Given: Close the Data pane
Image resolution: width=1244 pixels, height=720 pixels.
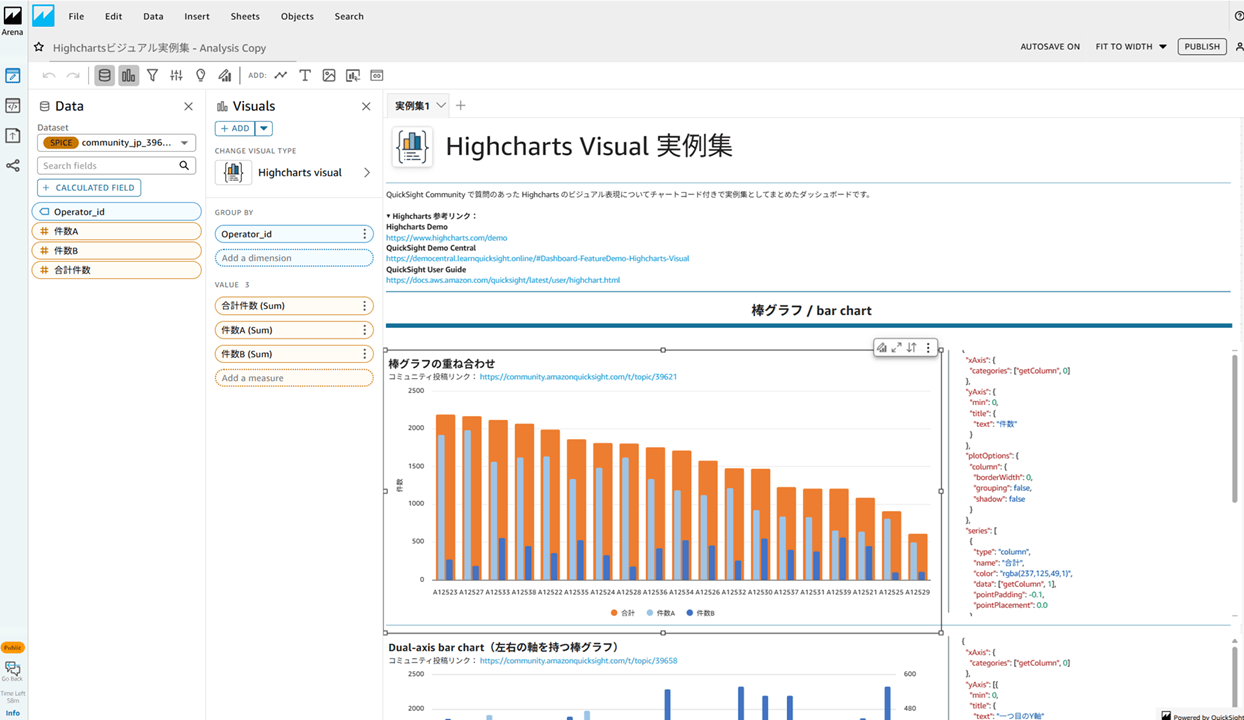Looking at the screenshot, I should pyautogui.click(x=188, y=106).
